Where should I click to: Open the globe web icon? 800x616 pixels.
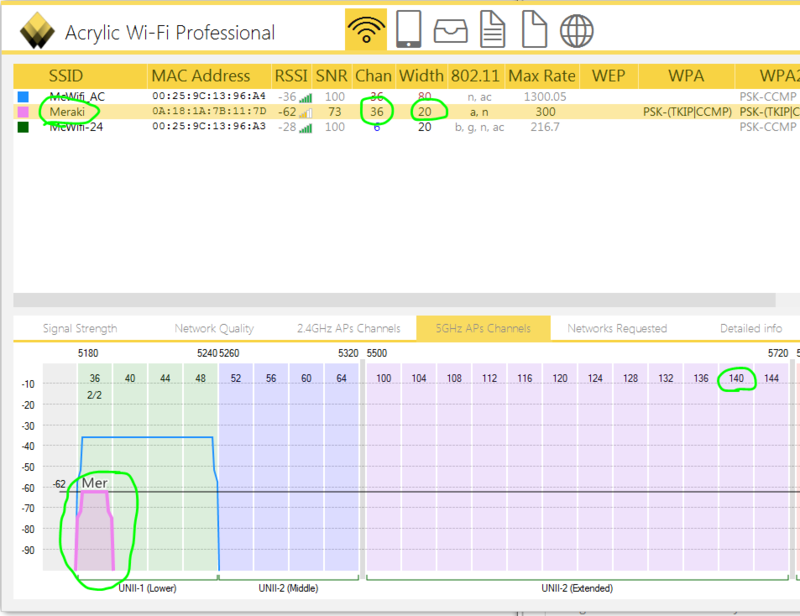[x=577, y=31]
